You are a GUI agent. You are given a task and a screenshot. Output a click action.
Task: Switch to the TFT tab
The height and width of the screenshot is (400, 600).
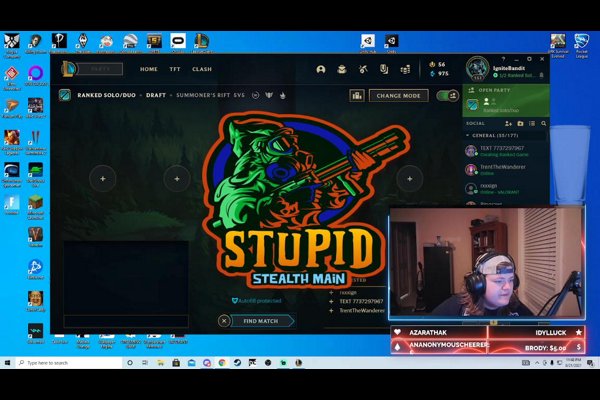(x=174, y=69)
